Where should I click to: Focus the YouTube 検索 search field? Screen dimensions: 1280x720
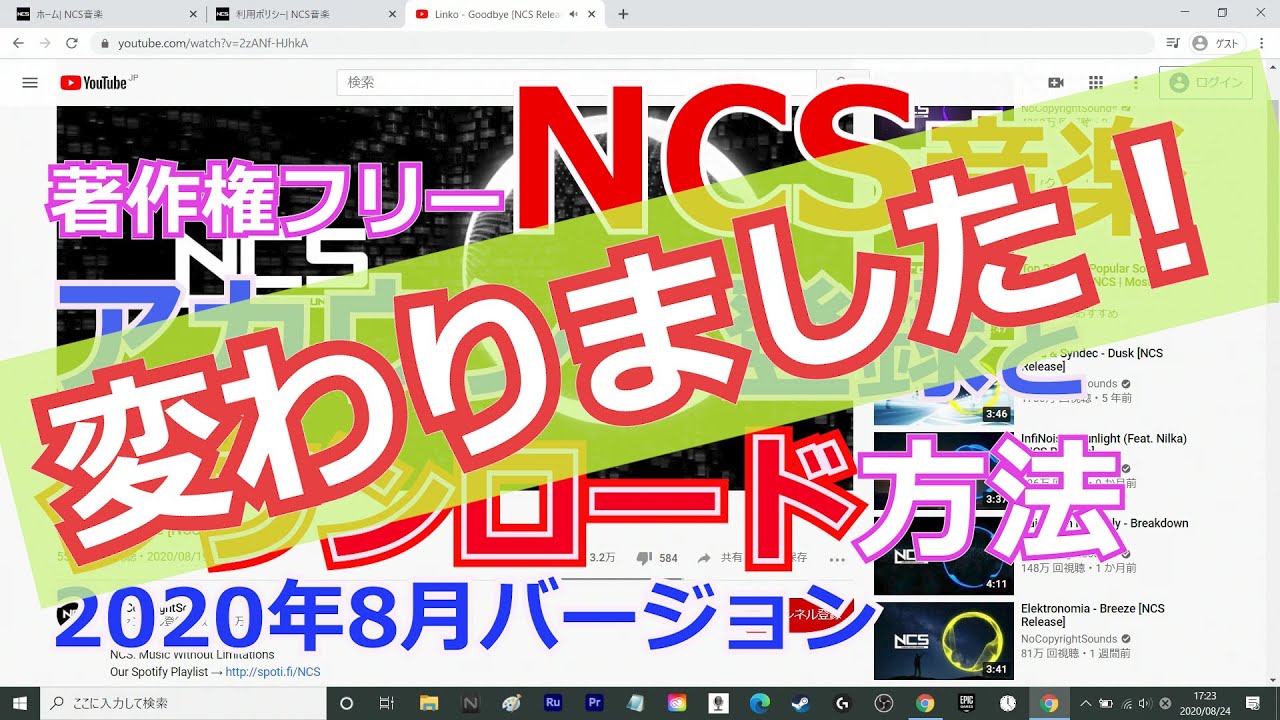577,83
